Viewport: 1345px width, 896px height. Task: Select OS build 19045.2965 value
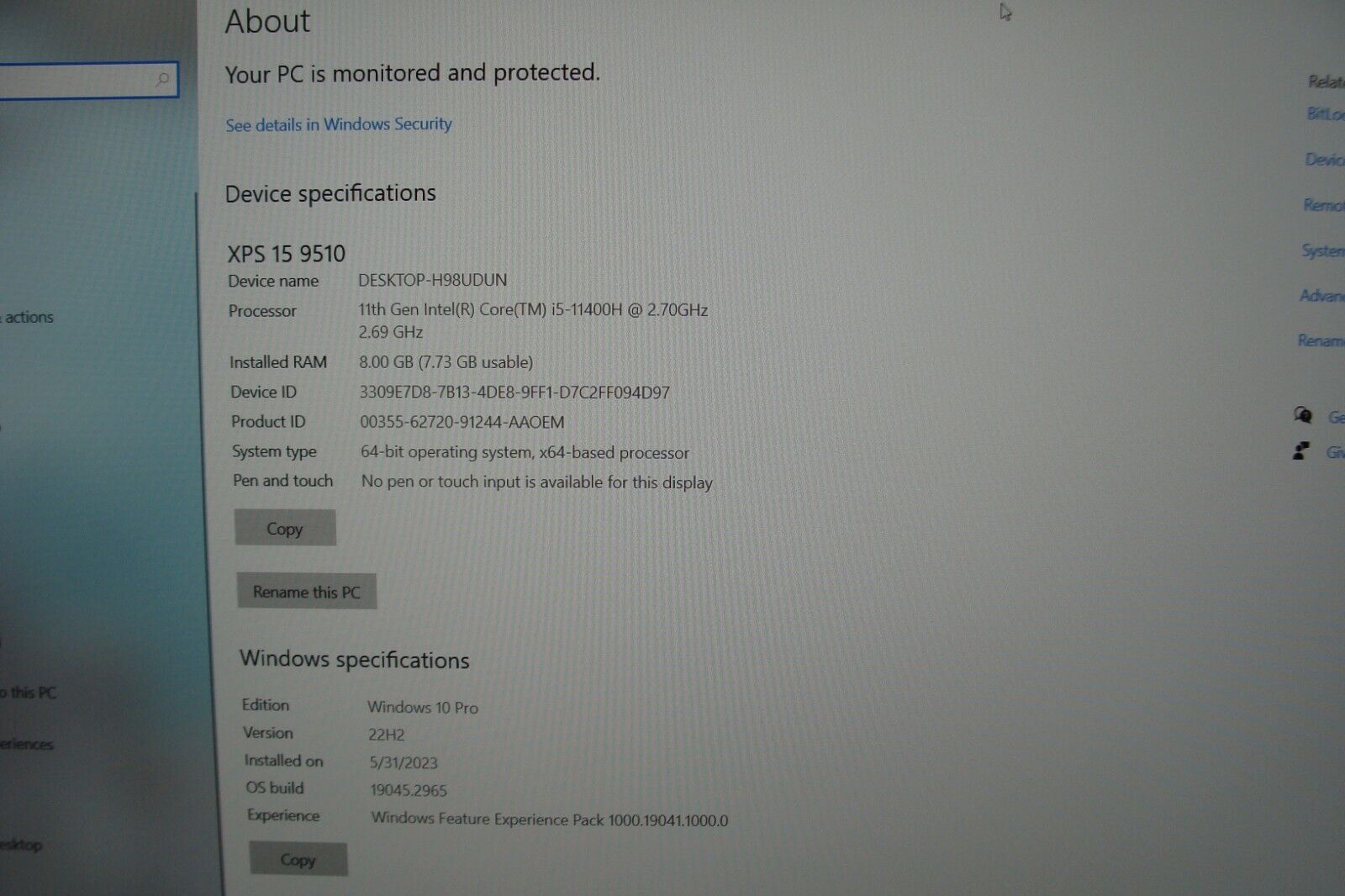409,790
